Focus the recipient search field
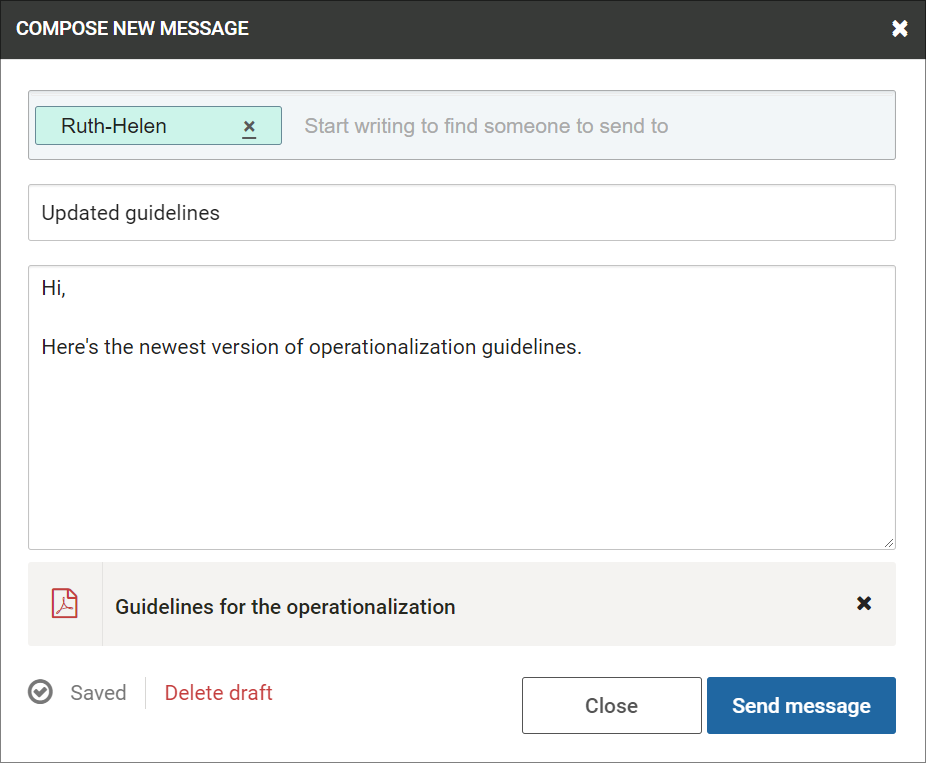 tap(594, 126)
